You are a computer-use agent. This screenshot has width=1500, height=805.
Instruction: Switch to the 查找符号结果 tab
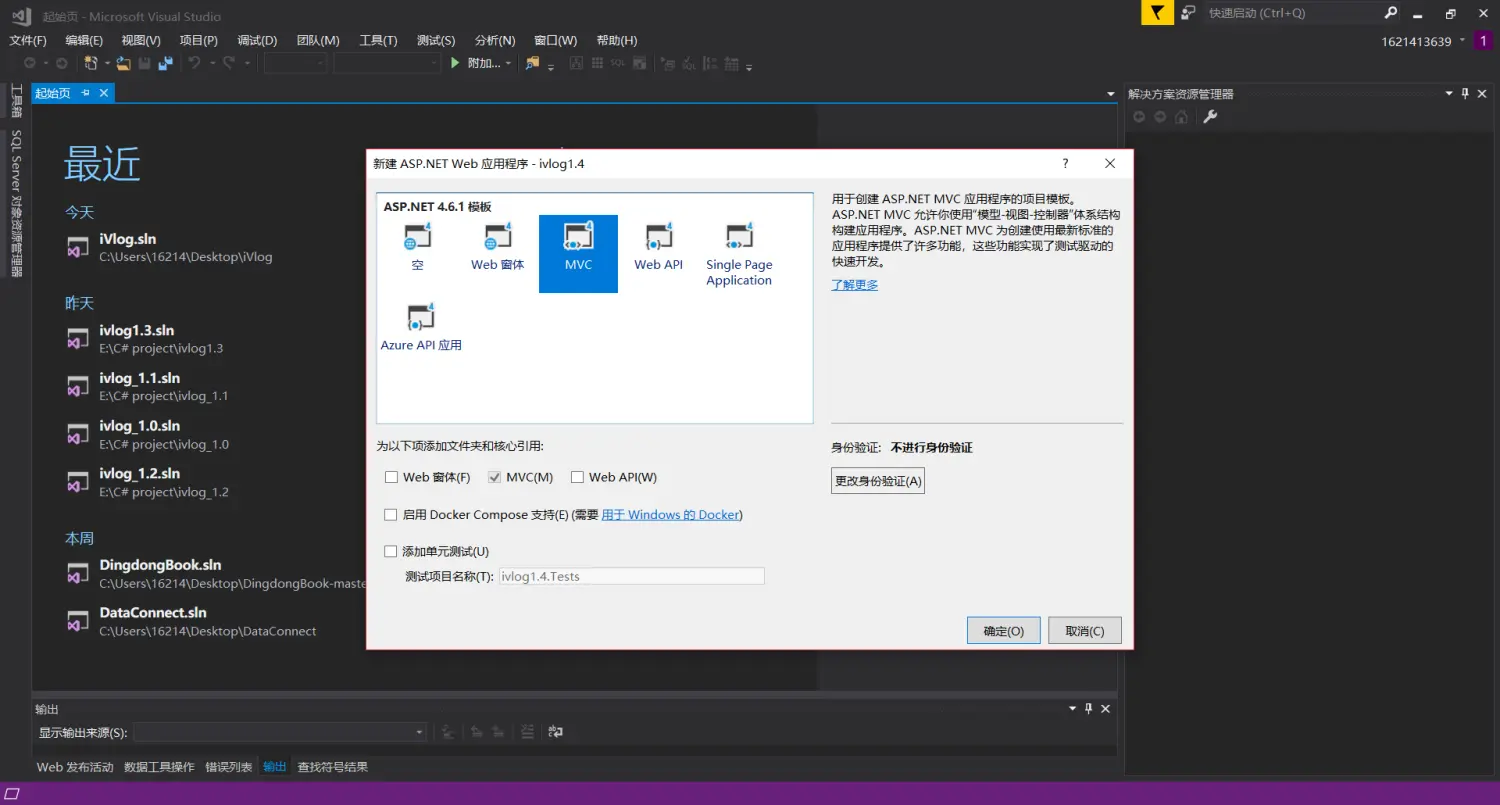click(x=332, y=767)
